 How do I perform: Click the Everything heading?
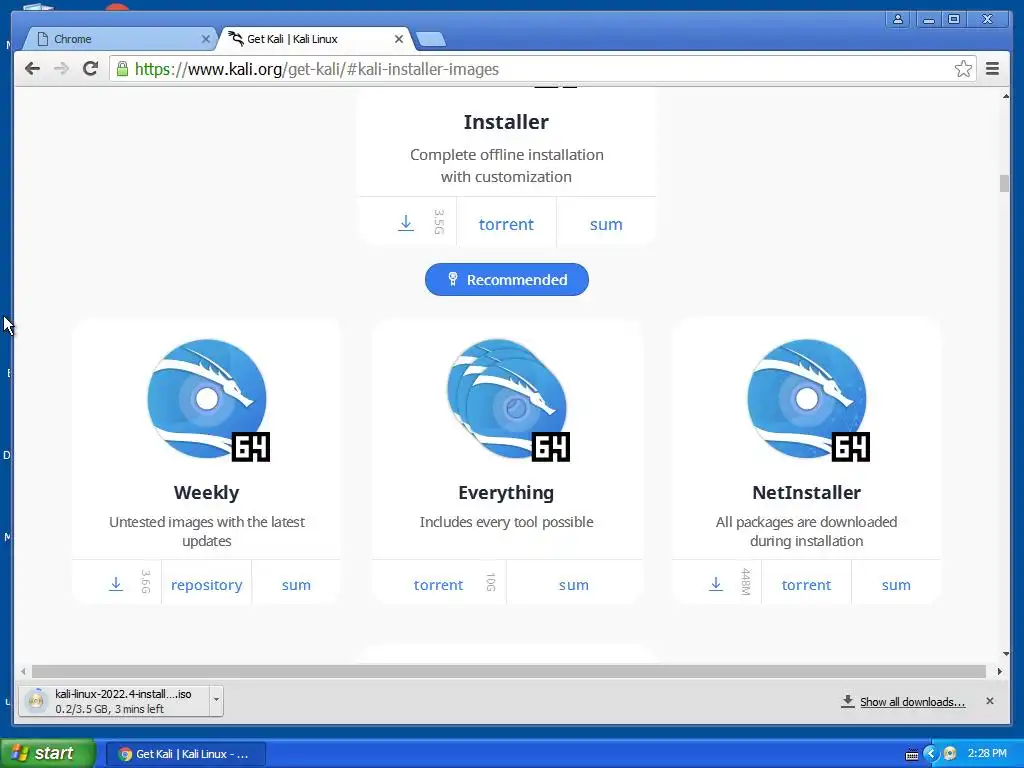(506, 492)
